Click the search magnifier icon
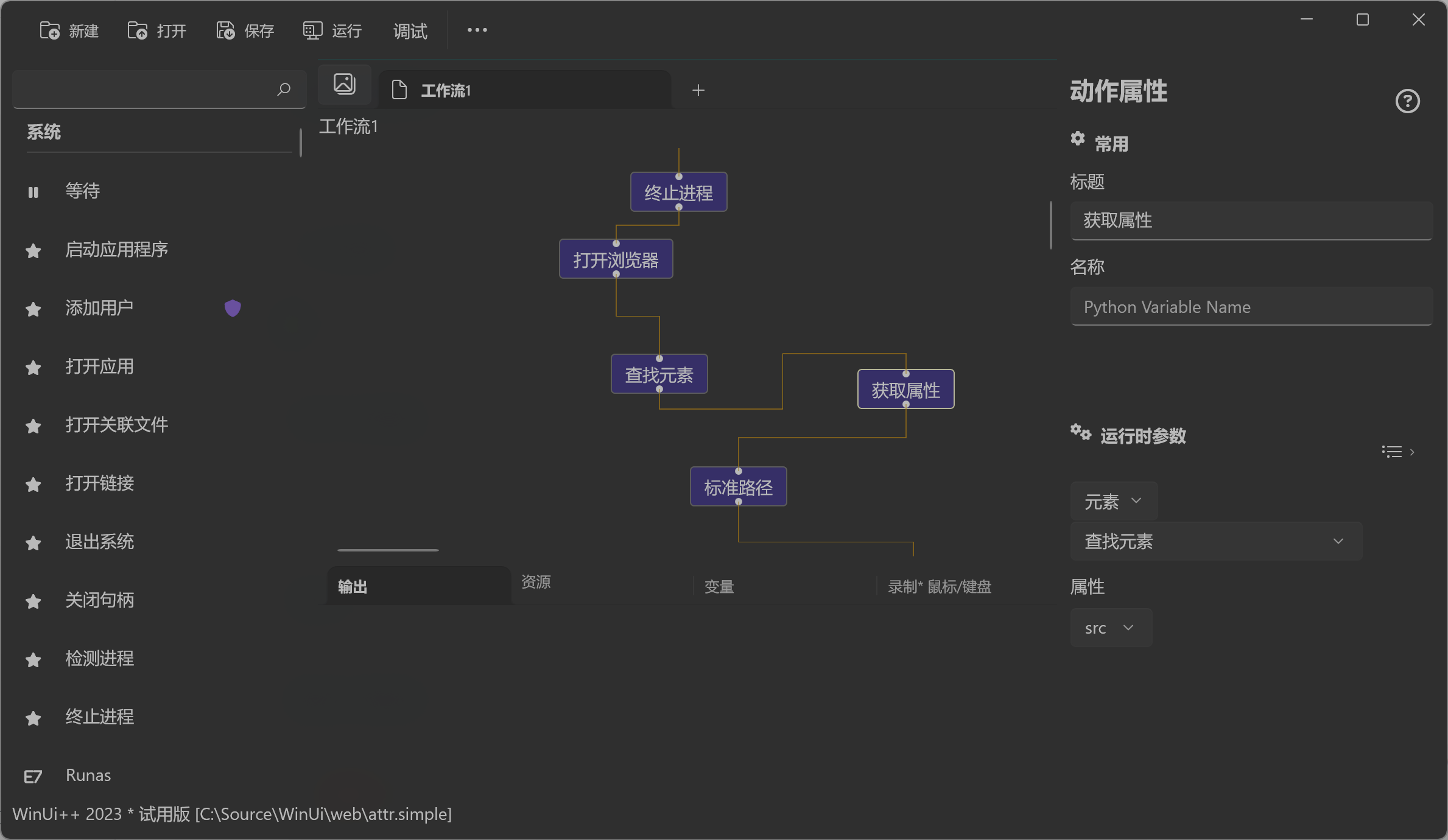Image resolution: width=1448 pixels, height=840 pixels. [284, 89]
